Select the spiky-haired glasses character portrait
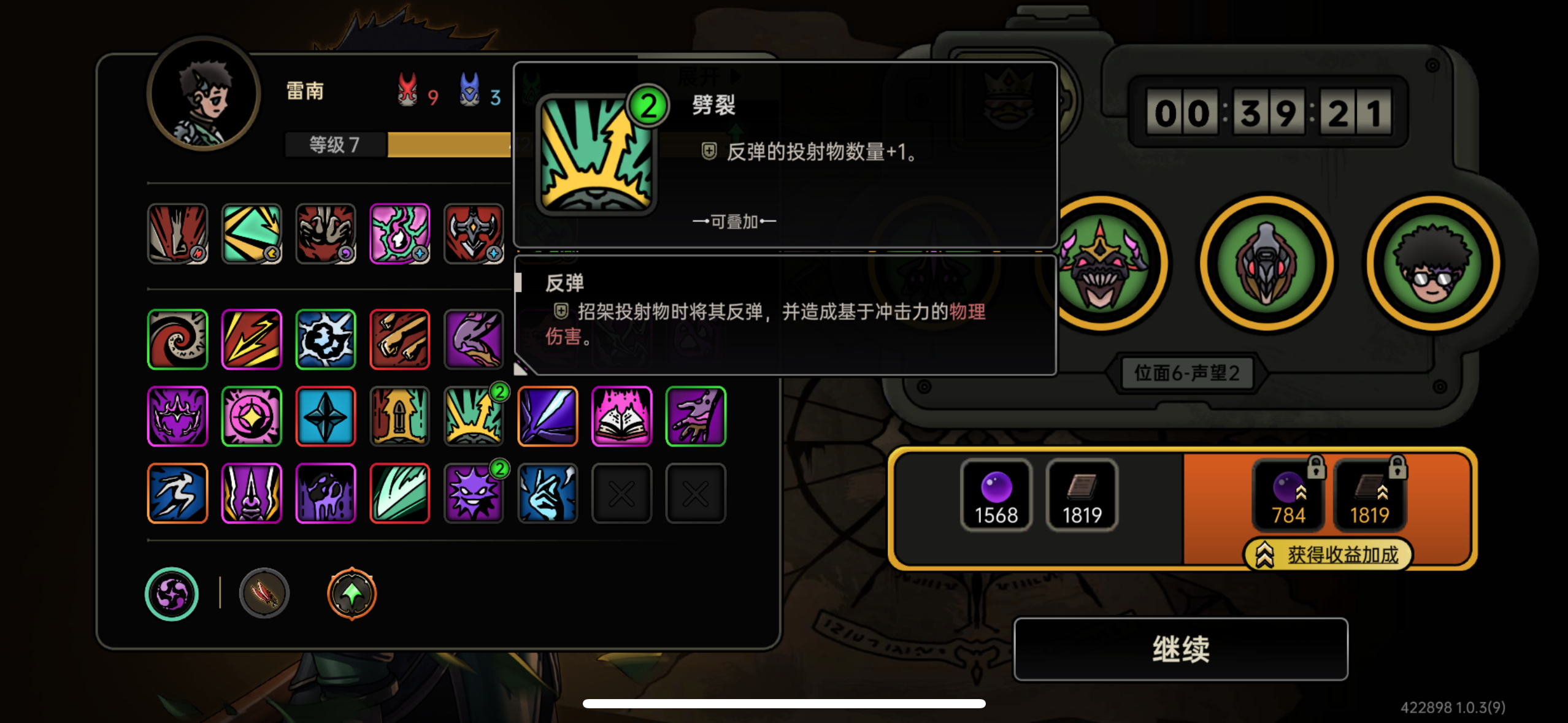 1432,264
